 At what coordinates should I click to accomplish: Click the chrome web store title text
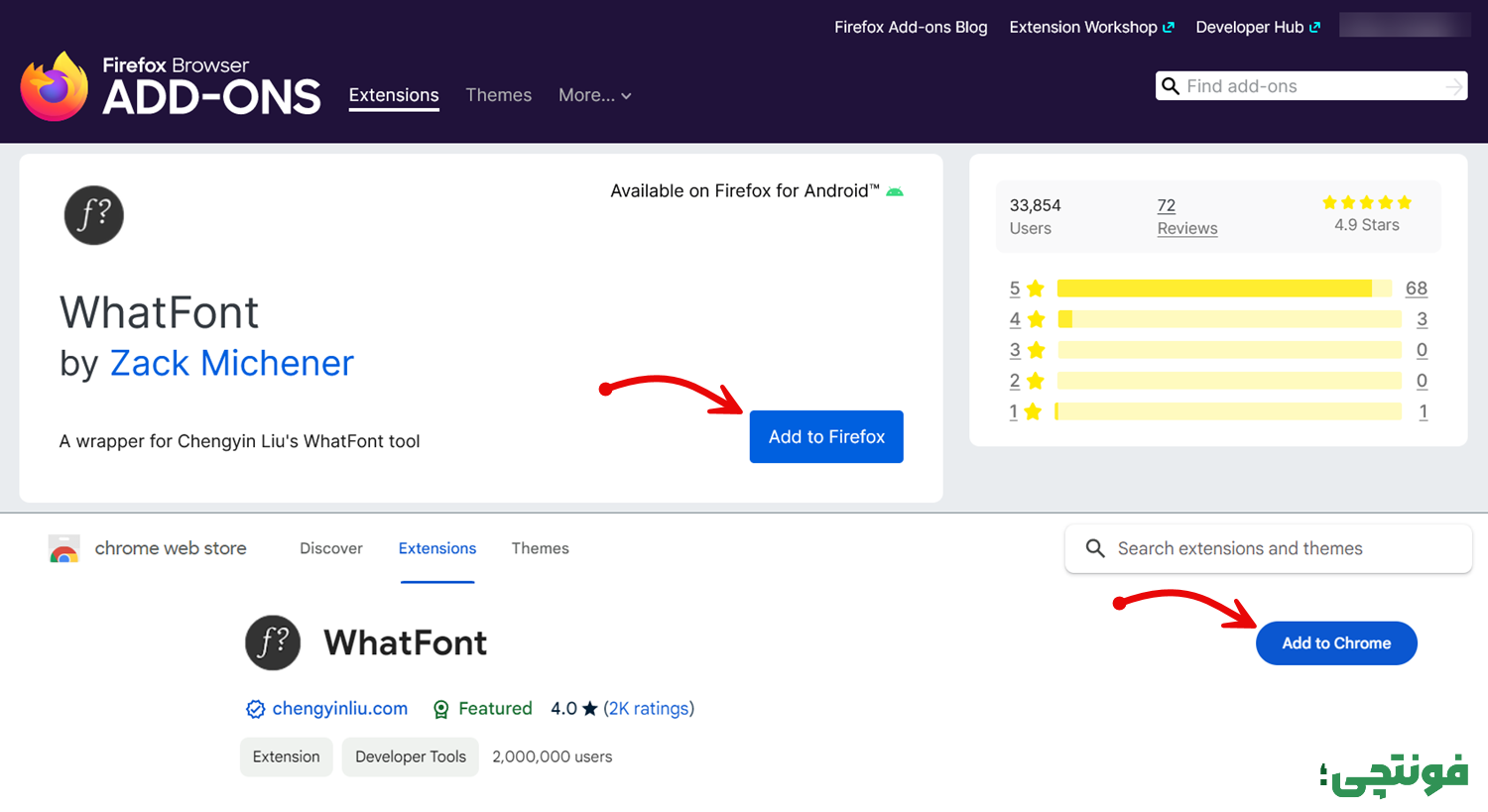(171, 548)
